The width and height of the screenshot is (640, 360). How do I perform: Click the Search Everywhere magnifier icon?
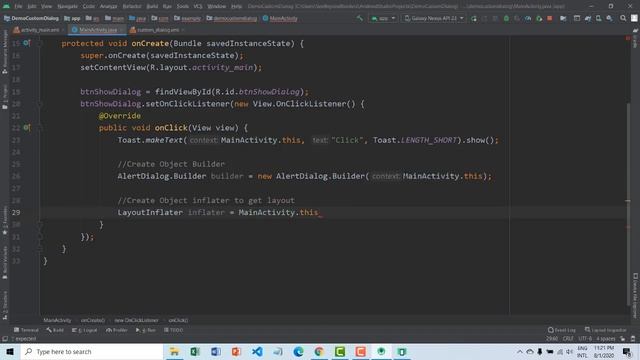pyautogui.click(x=623, y=18)
